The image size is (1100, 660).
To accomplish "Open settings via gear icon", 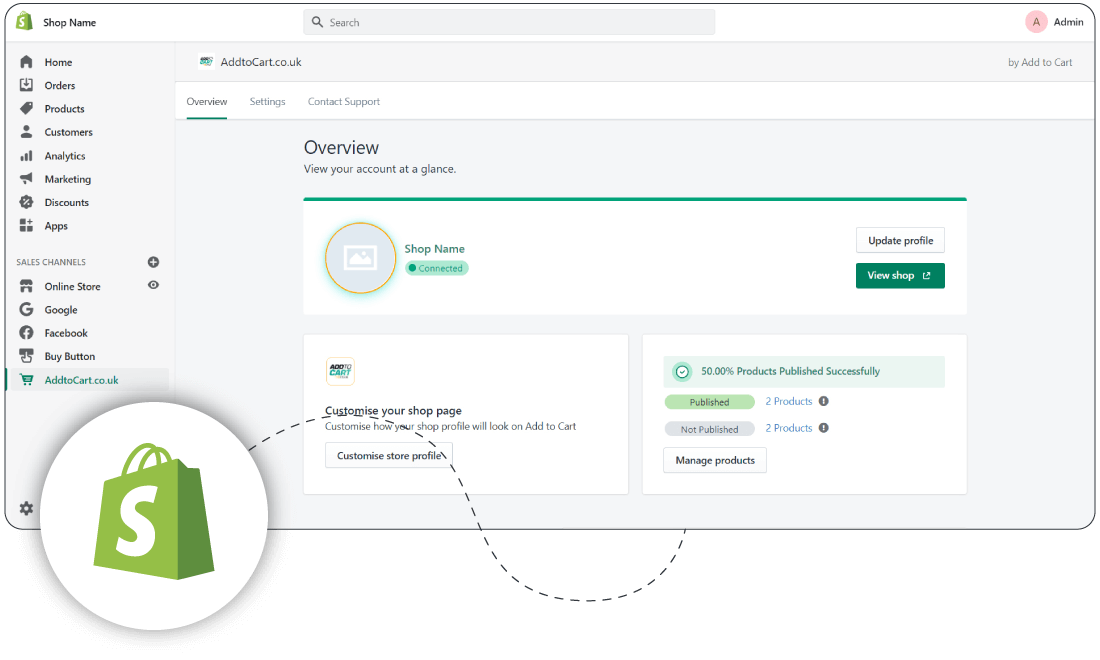I will [x=26, y=508].
